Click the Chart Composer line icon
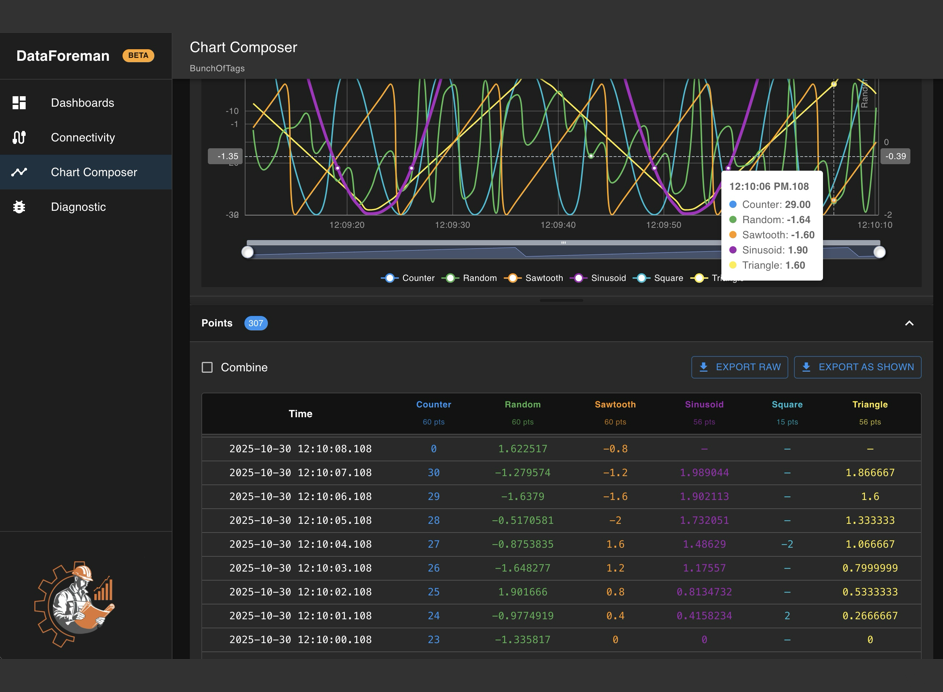Image resolution: width=943 pixels, height=692 pixels. coord(19,172)
